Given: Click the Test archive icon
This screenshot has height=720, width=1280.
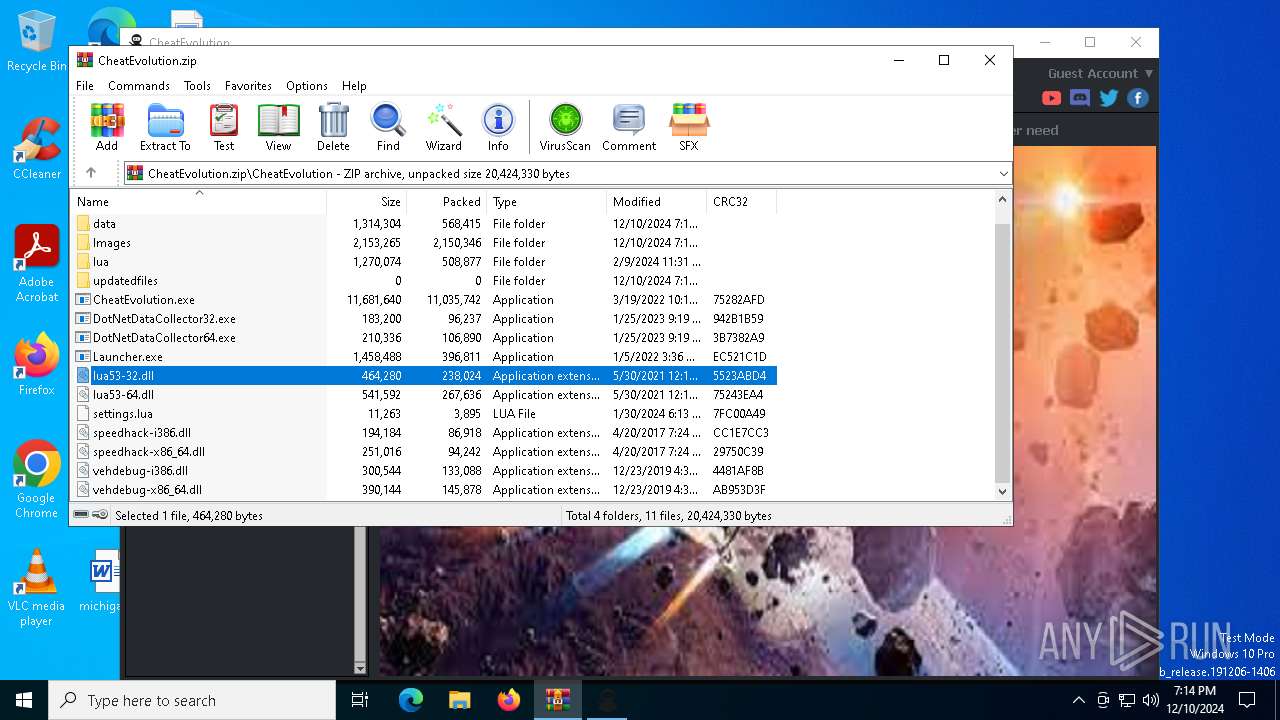Looking at the screenshot, I should 224,127.
